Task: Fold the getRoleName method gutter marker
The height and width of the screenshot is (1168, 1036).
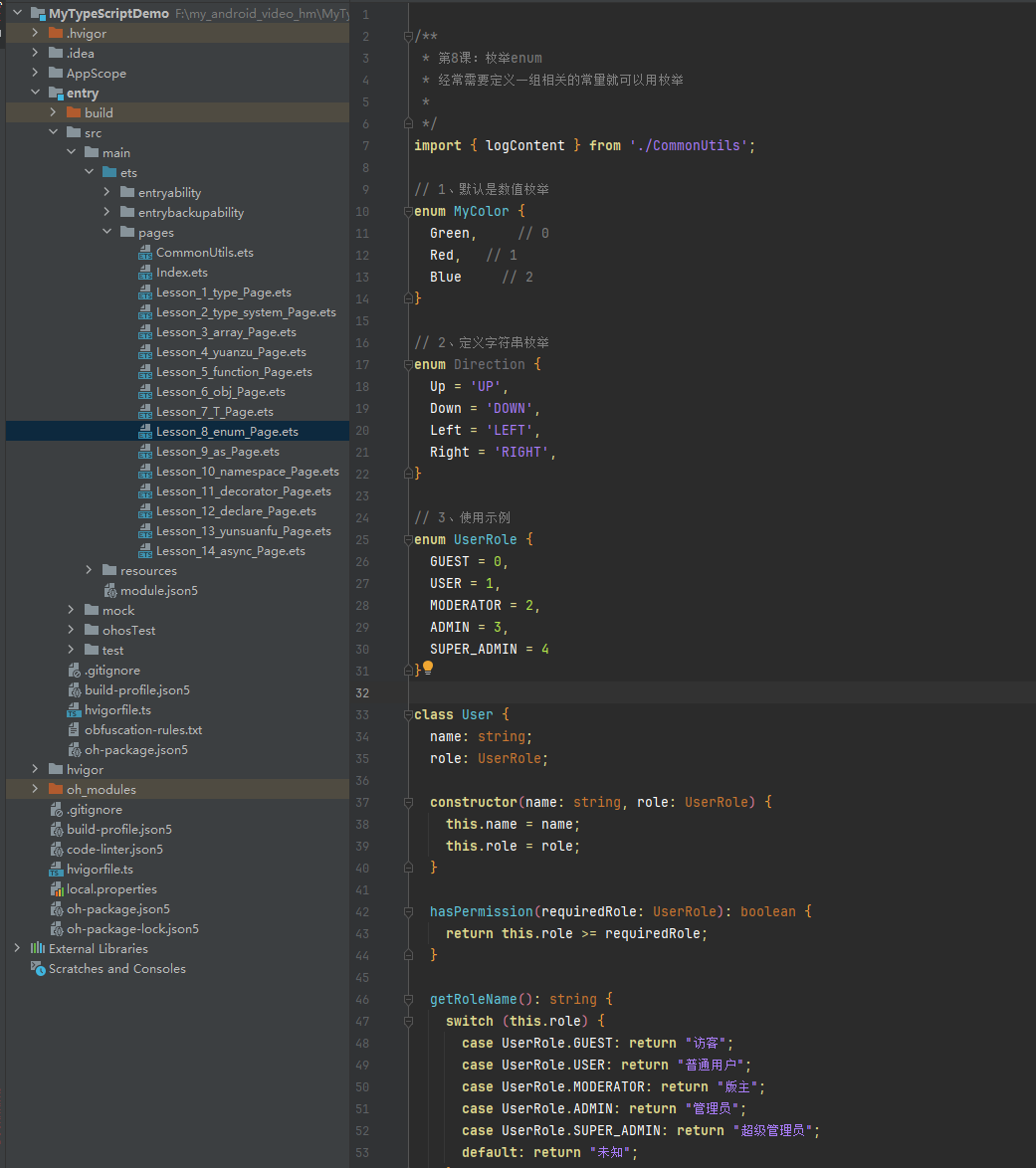Action: [408, 1000]
